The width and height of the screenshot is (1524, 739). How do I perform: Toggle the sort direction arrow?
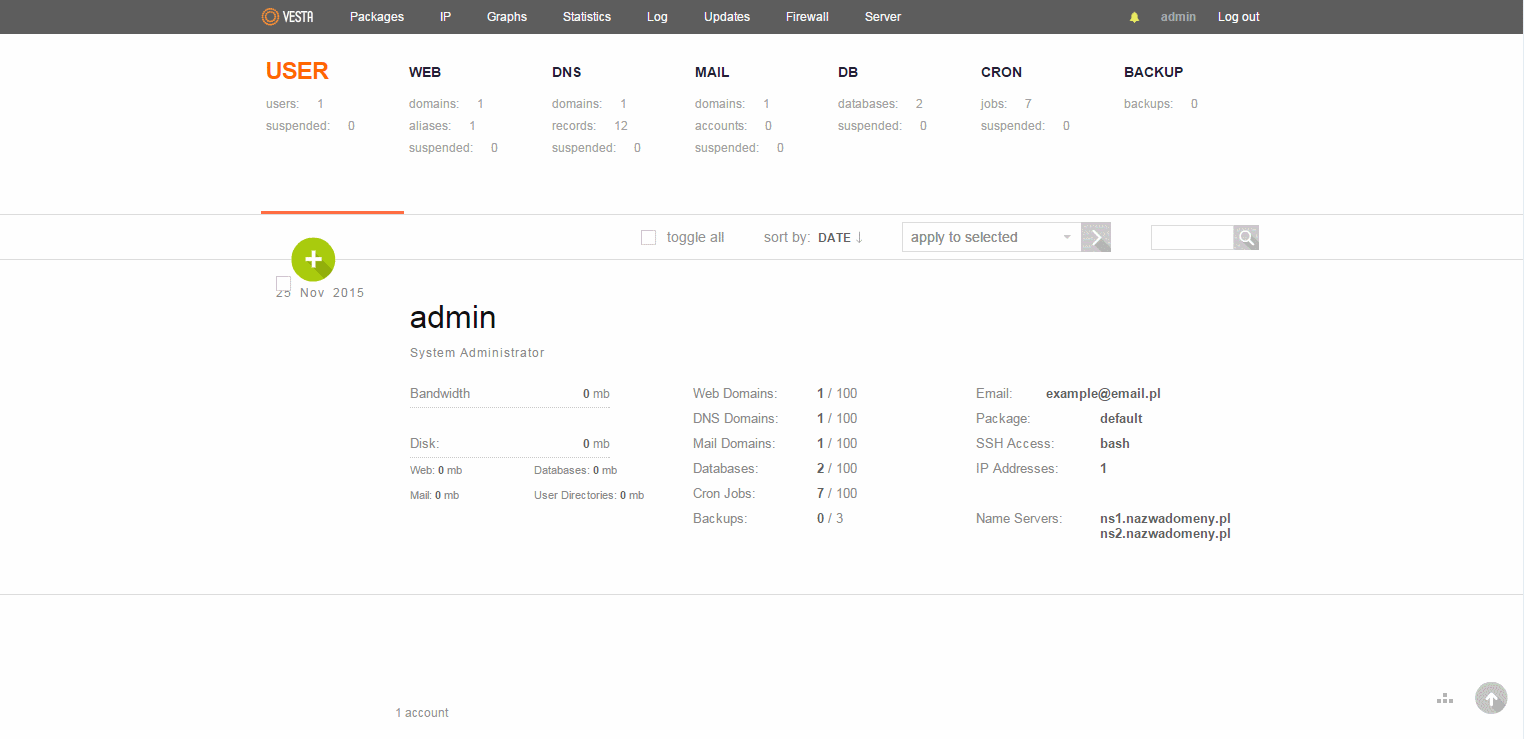[x=859, y=237]
